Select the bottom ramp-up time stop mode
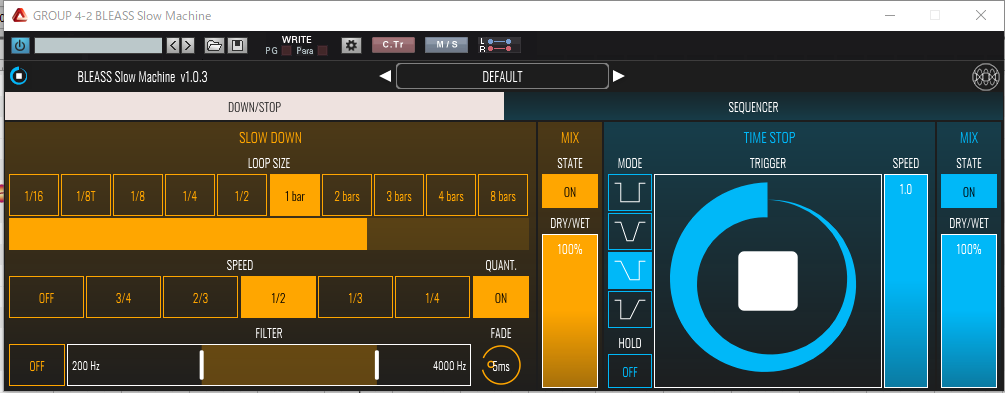Viewport: 1005px width, 393px height. pyautogui.click(x=630, y=310)
